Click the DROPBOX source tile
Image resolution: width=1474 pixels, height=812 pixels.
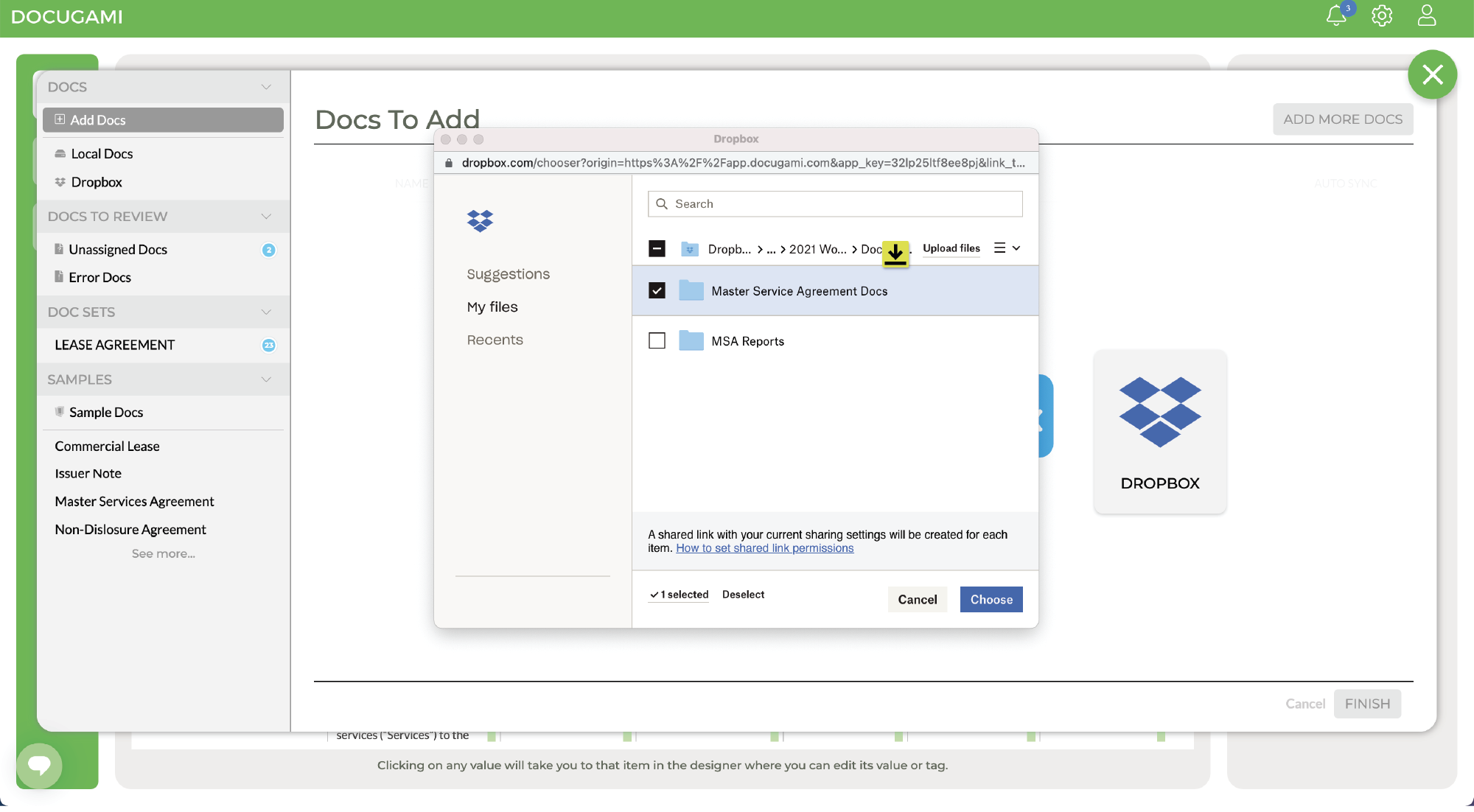(1159, 433)
